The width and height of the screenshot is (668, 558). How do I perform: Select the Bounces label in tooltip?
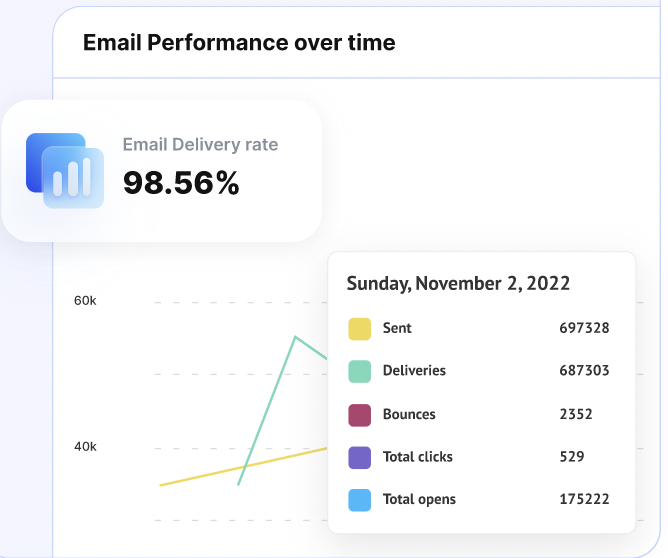pos(409,414)
